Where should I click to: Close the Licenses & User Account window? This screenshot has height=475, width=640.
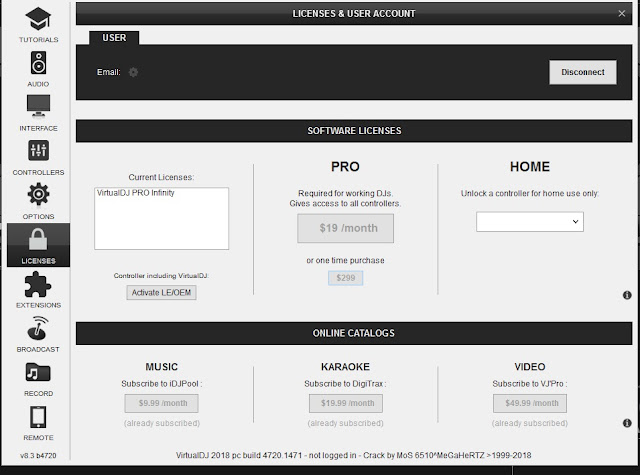[622, 13]
